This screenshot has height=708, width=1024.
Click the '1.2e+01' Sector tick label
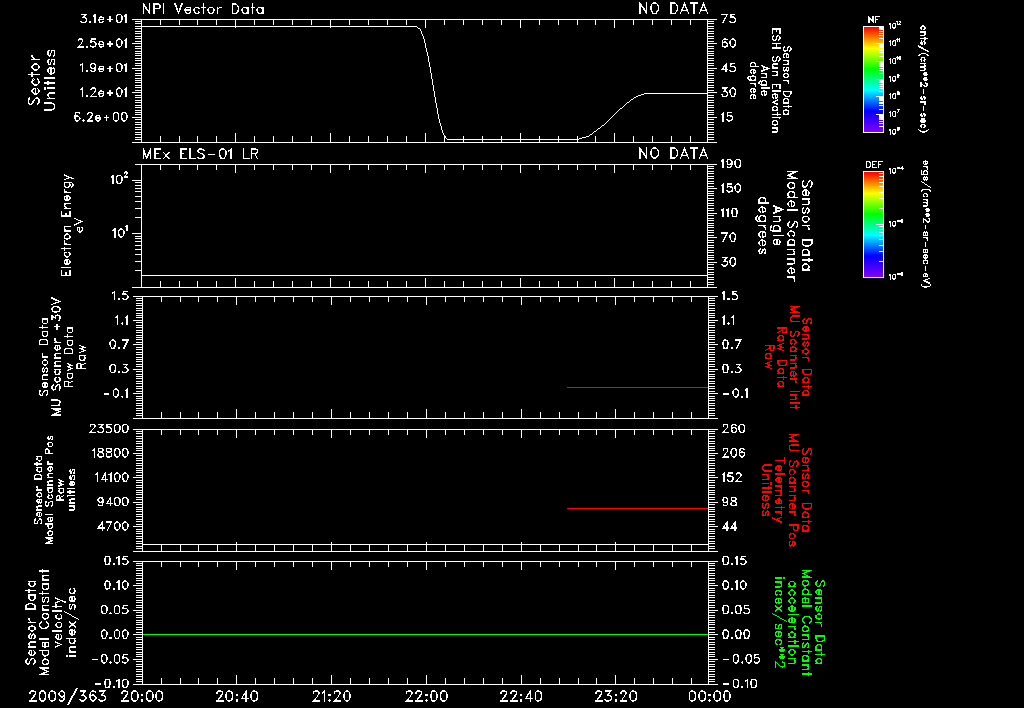104,93
